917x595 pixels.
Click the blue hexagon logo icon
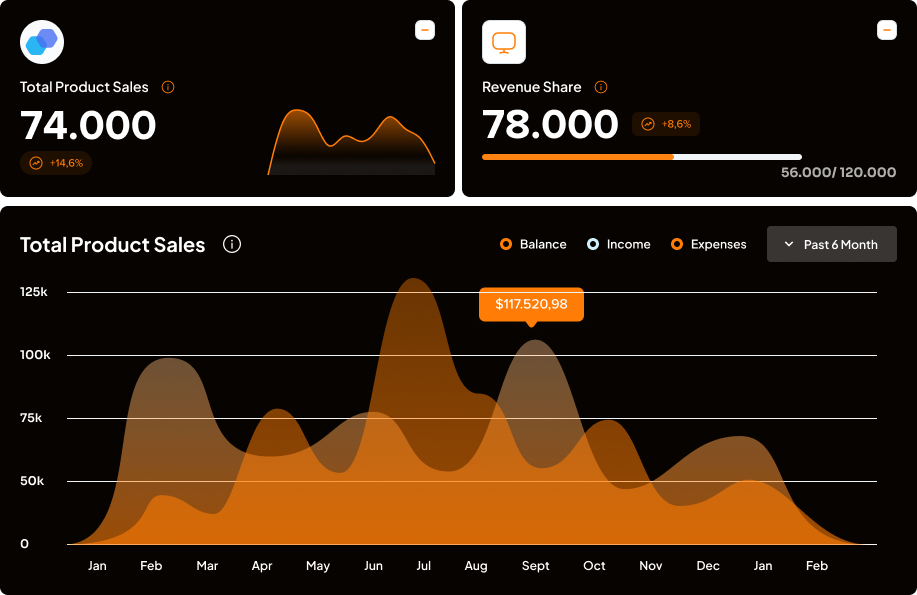pyautogui.click(x=42, y=42)
